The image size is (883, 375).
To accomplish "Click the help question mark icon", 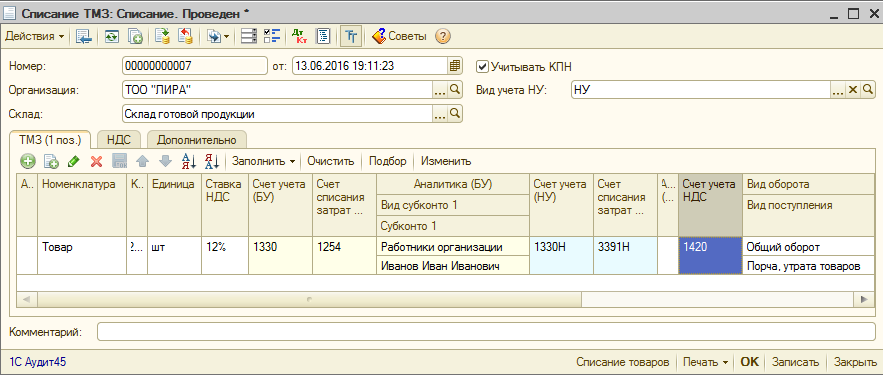I will click(443, 37).
